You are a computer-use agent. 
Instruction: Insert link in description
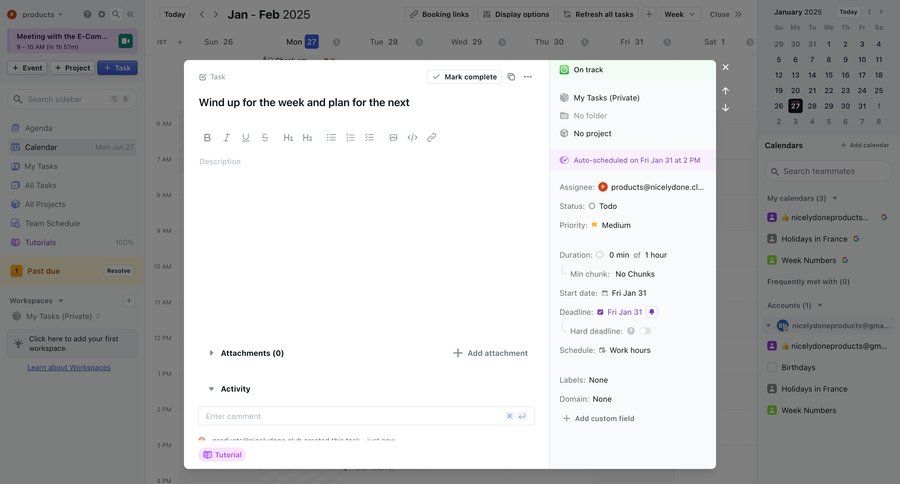(x=431, y=137)
